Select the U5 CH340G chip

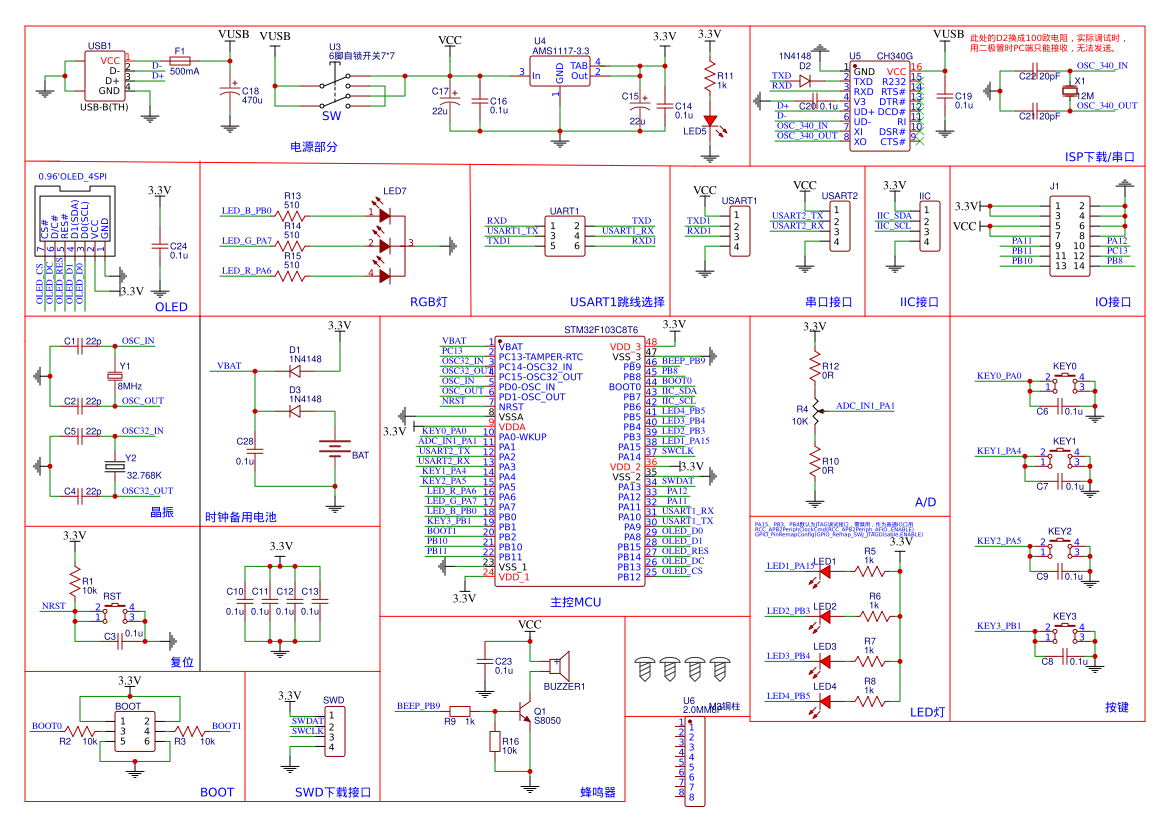coord(880,106)
